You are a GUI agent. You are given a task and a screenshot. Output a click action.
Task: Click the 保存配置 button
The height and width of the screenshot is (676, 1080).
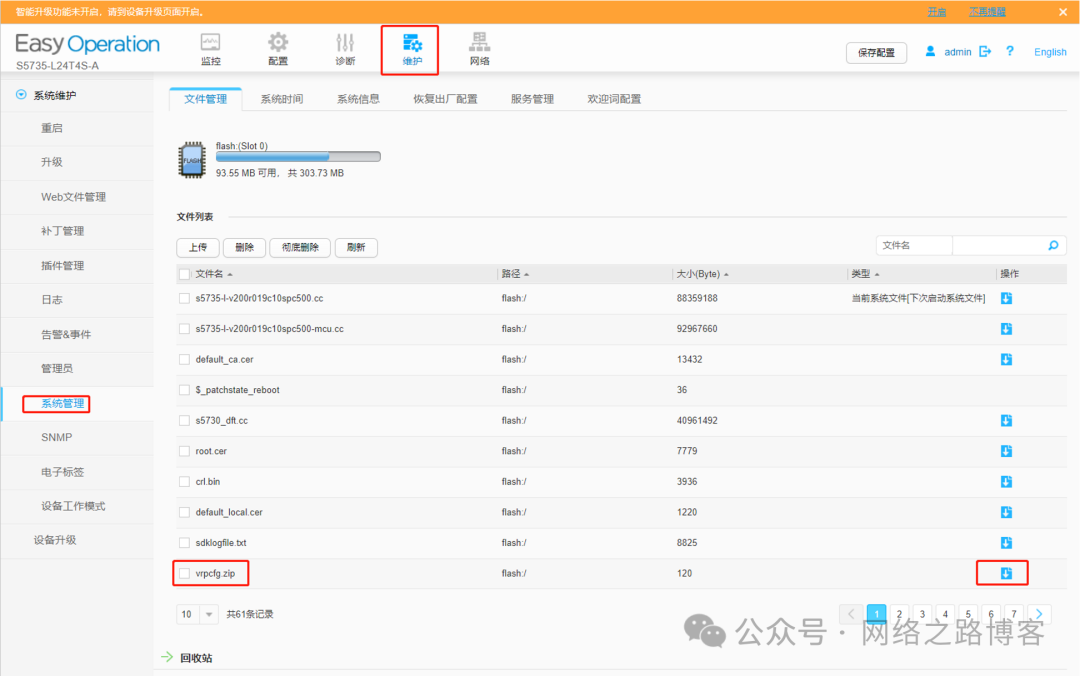pos(876,52)
